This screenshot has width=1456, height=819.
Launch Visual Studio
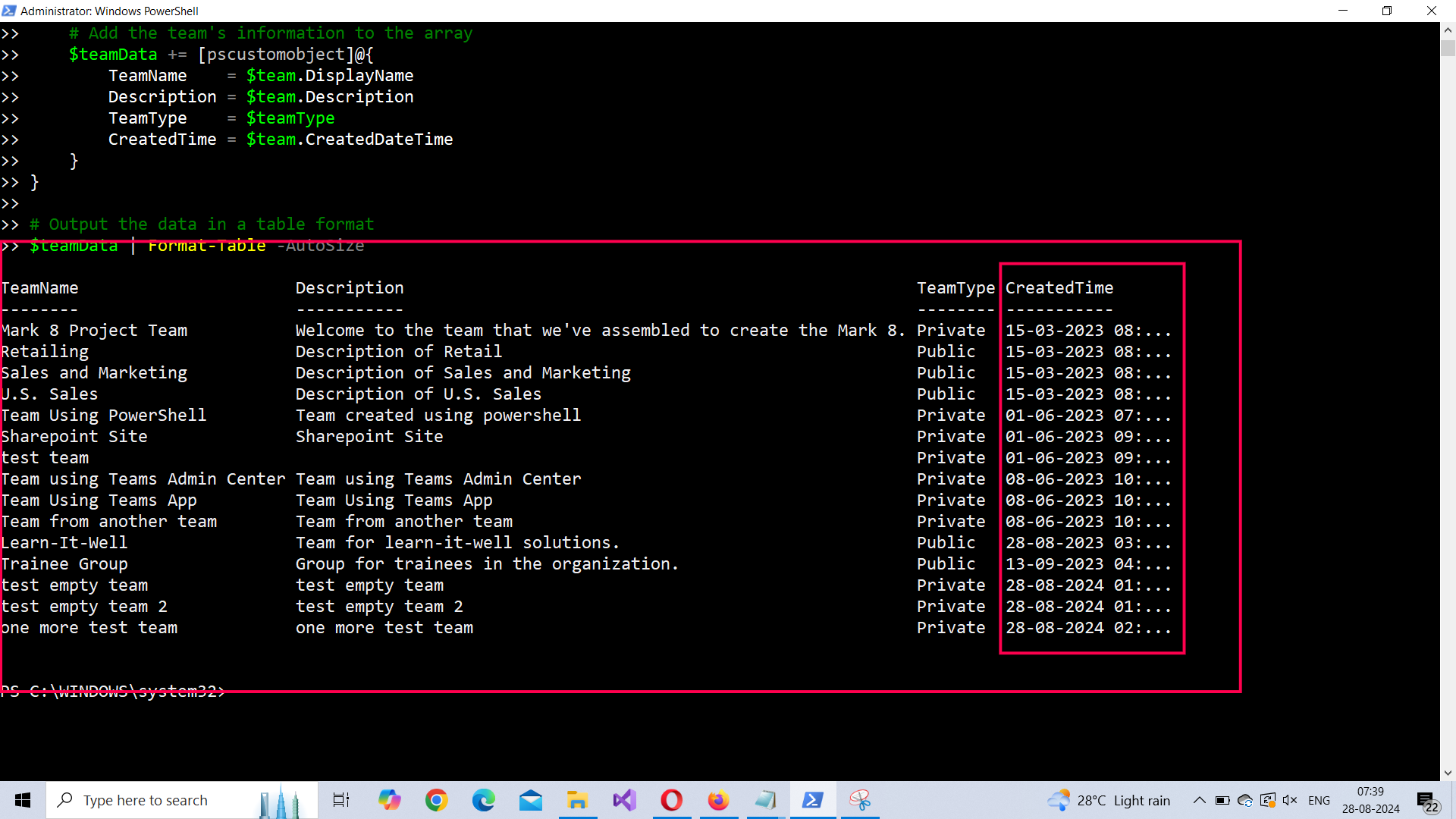[x=624, y=800]
